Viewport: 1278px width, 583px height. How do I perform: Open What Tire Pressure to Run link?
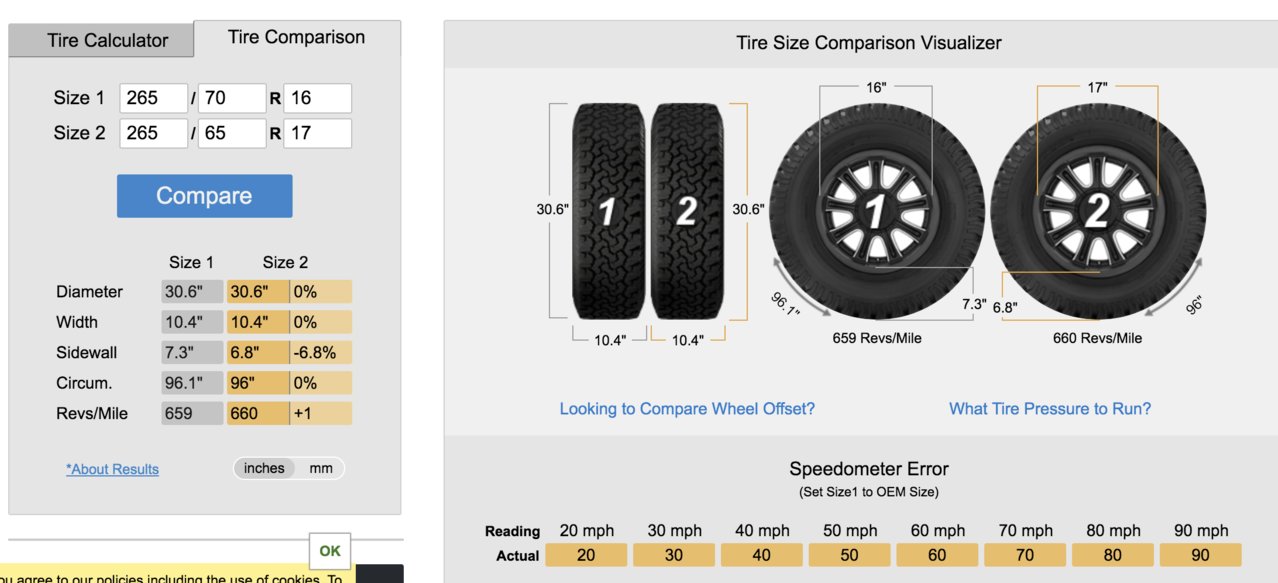[x=1050, y=408]
